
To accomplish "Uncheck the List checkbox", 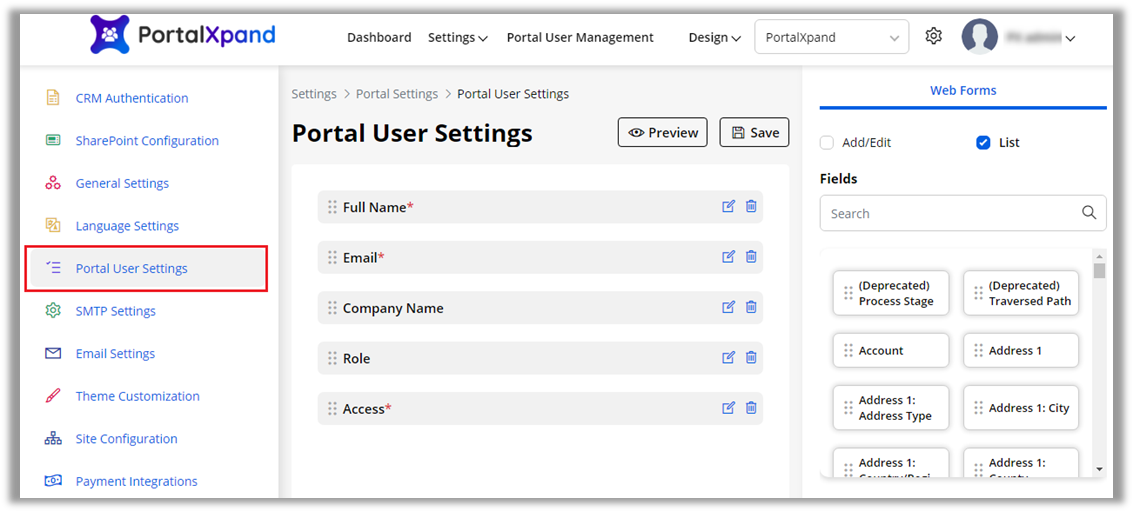I will tap(983, 143).
